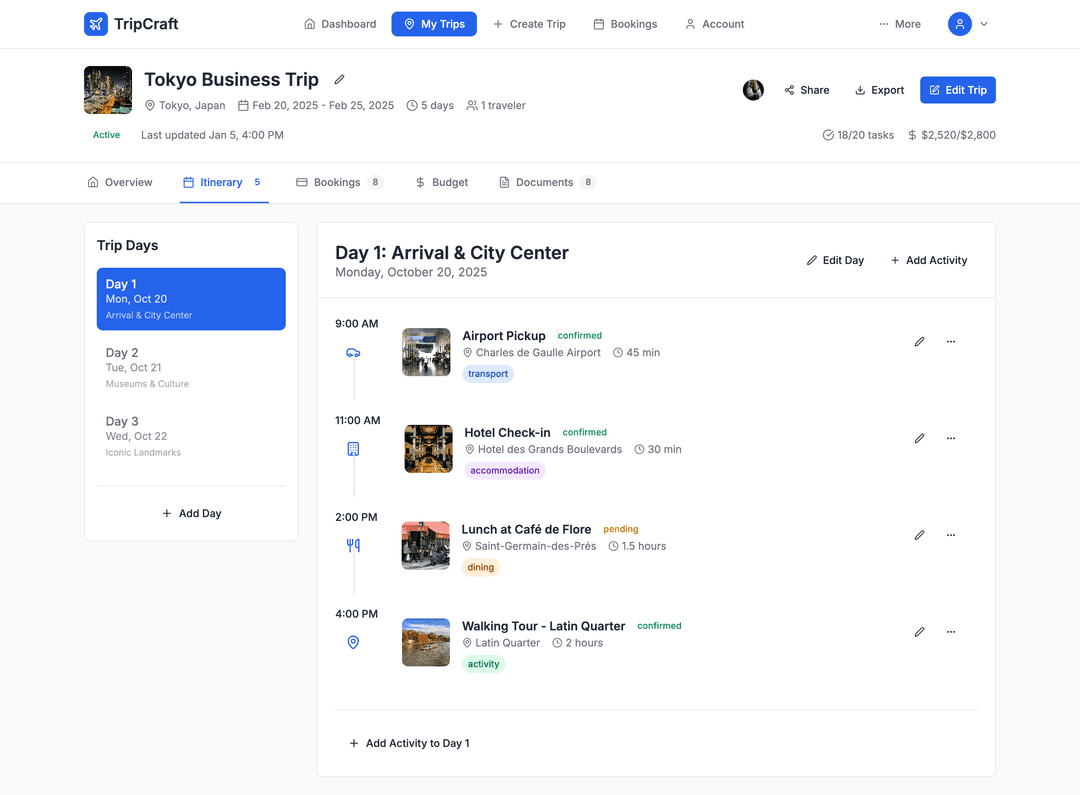Switch to the Budget tab
The height and width of the screenshot is (795, 1080).
pyautogui.click(x=441, y=182)
